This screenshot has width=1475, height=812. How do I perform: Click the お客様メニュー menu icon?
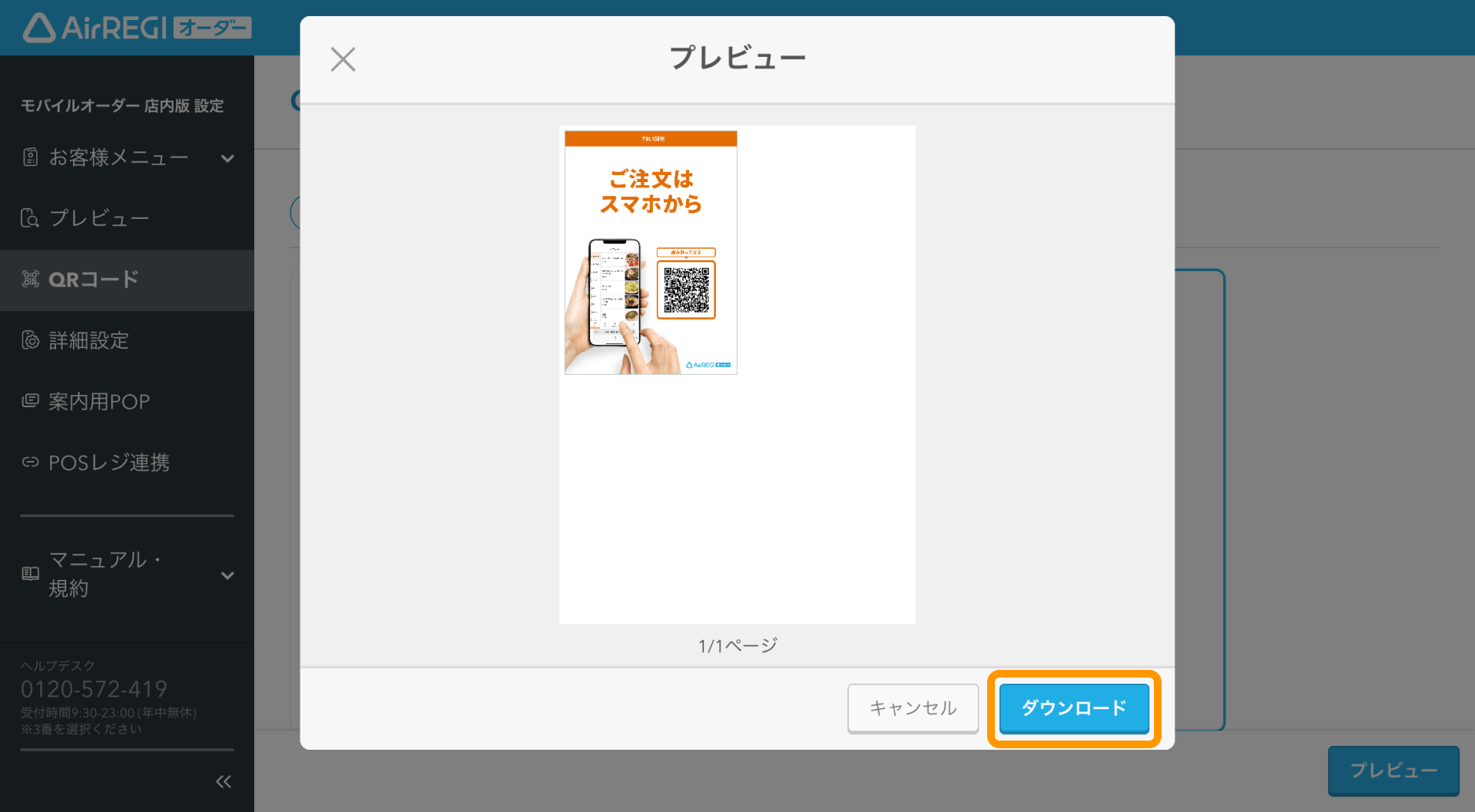30,157
